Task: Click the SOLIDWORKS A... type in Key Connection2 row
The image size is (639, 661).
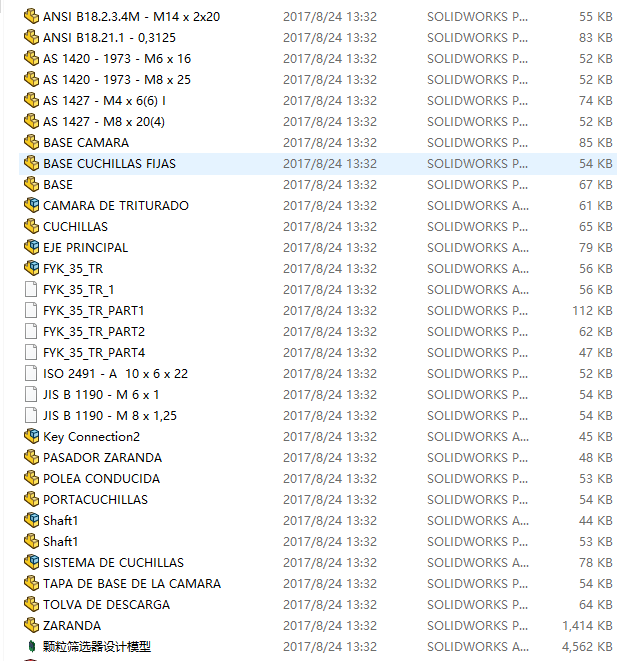Action: pyautogui.click(x=478, y=437)
